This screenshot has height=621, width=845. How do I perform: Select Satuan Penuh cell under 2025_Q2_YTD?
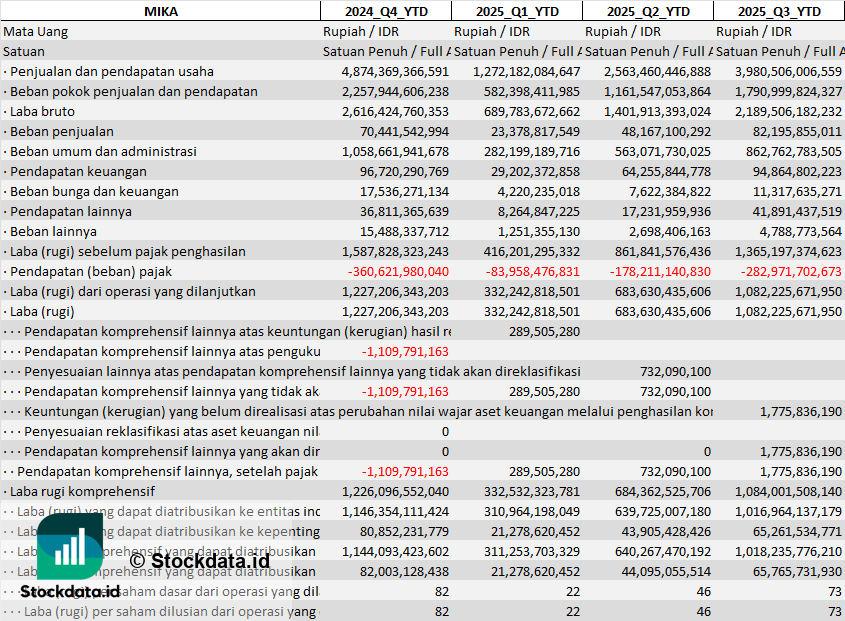[x=648, y=52]
